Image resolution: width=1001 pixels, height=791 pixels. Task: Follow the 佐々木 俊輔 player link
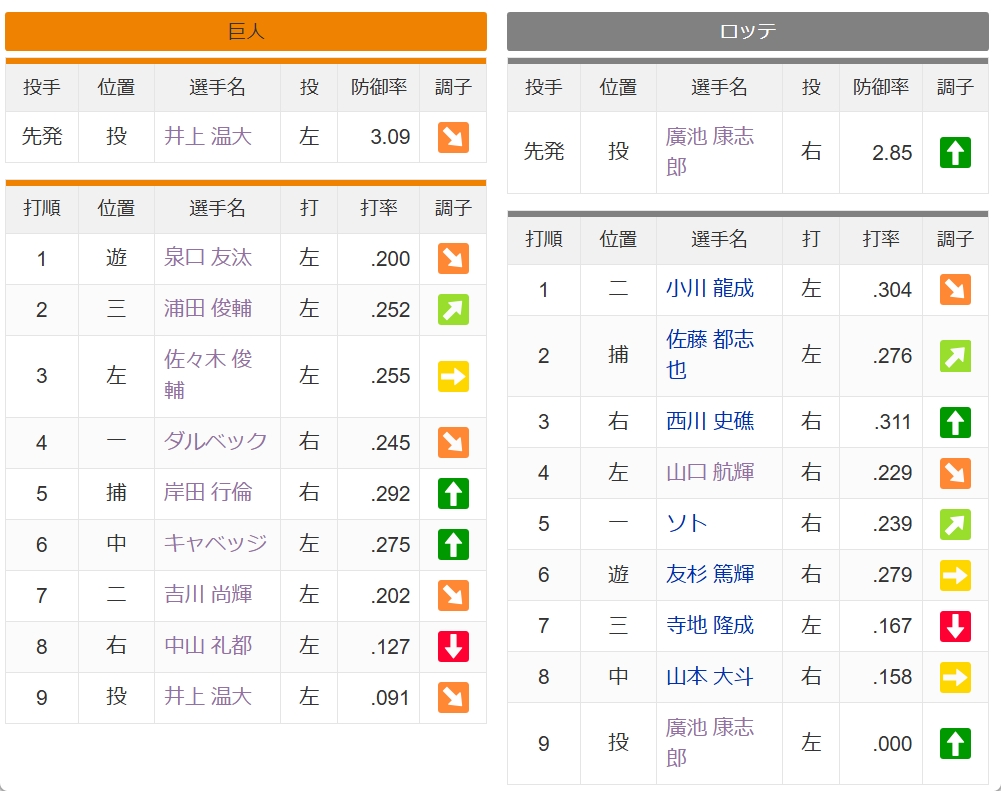(208, 375)
